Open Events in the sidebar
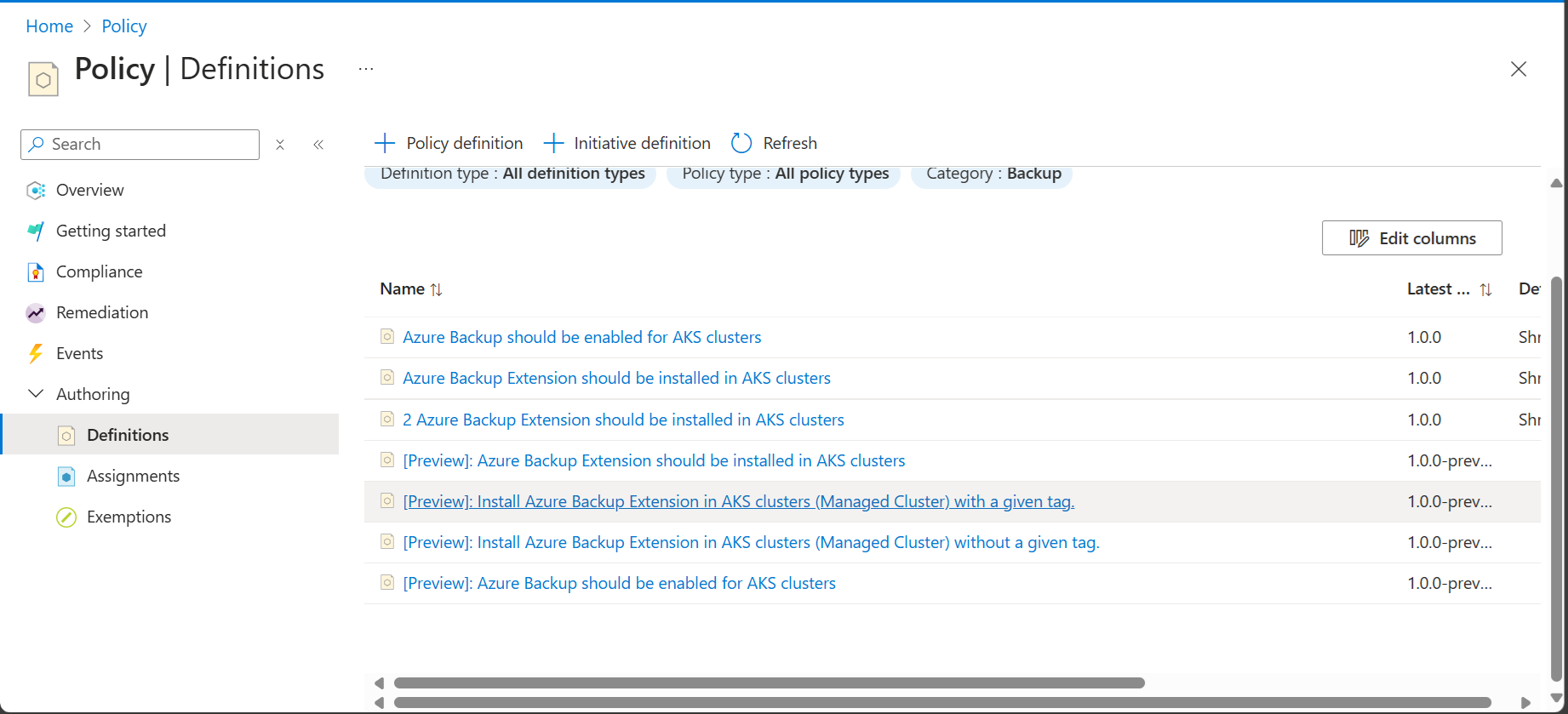The width and height of the screenshot is (1568, 714). pyautogui.click(x=79, y=353)
